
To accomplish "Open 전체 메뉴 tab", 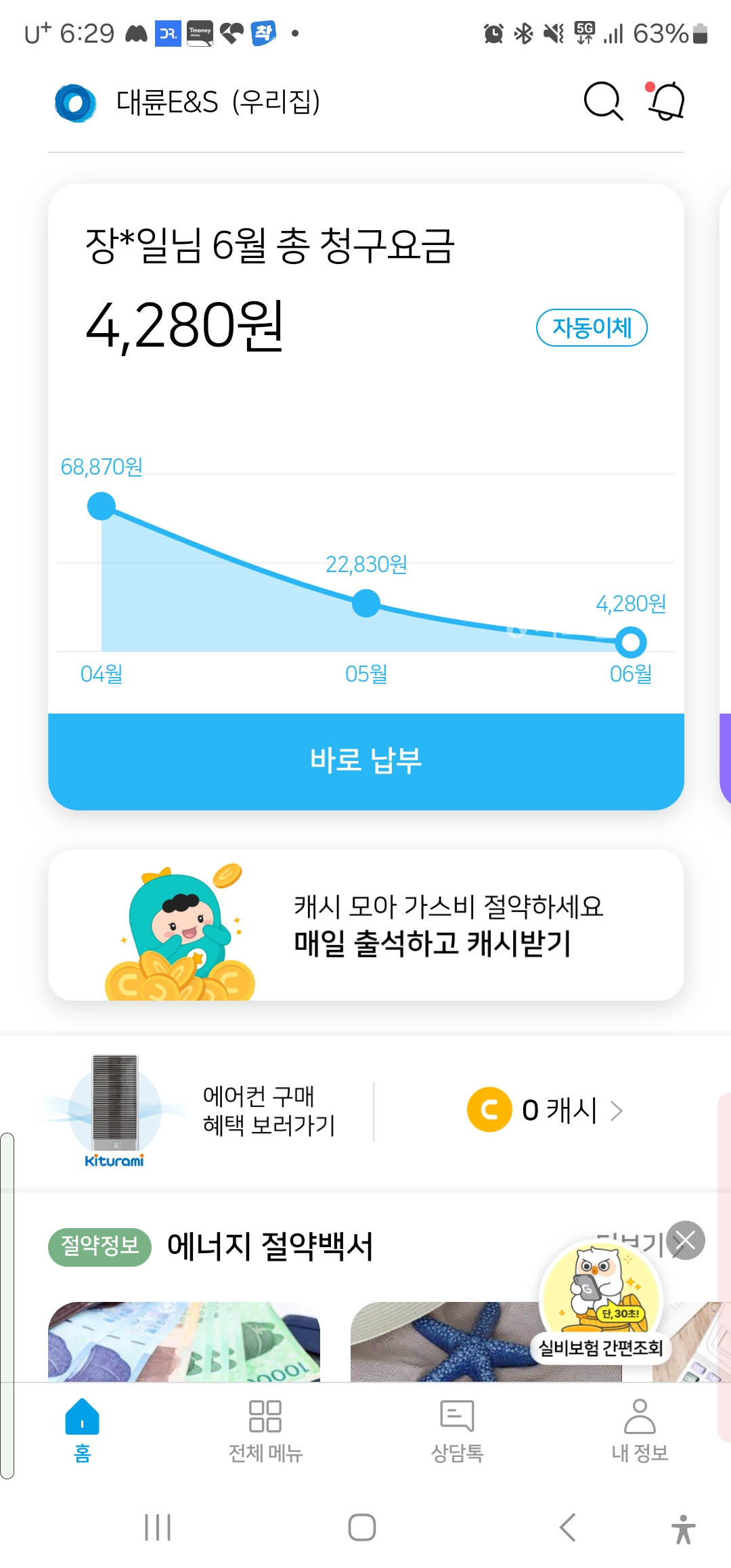I will (265, 1430).
